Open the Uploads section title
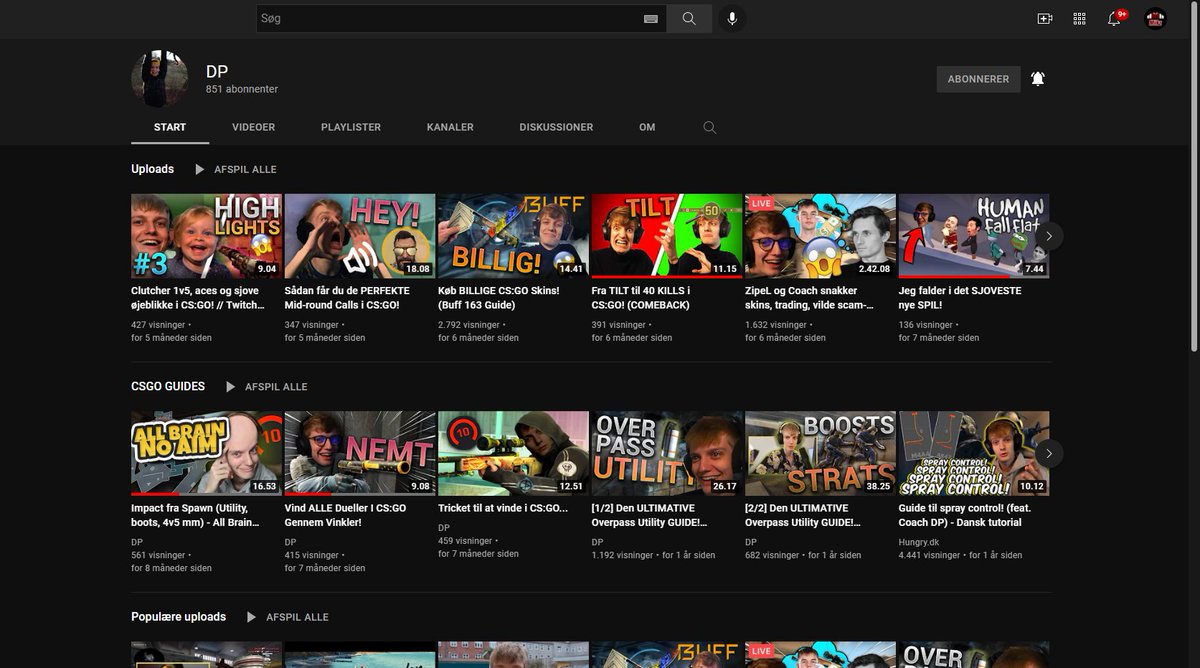The height and width of the screenshot is (668, 1200). 152,169
